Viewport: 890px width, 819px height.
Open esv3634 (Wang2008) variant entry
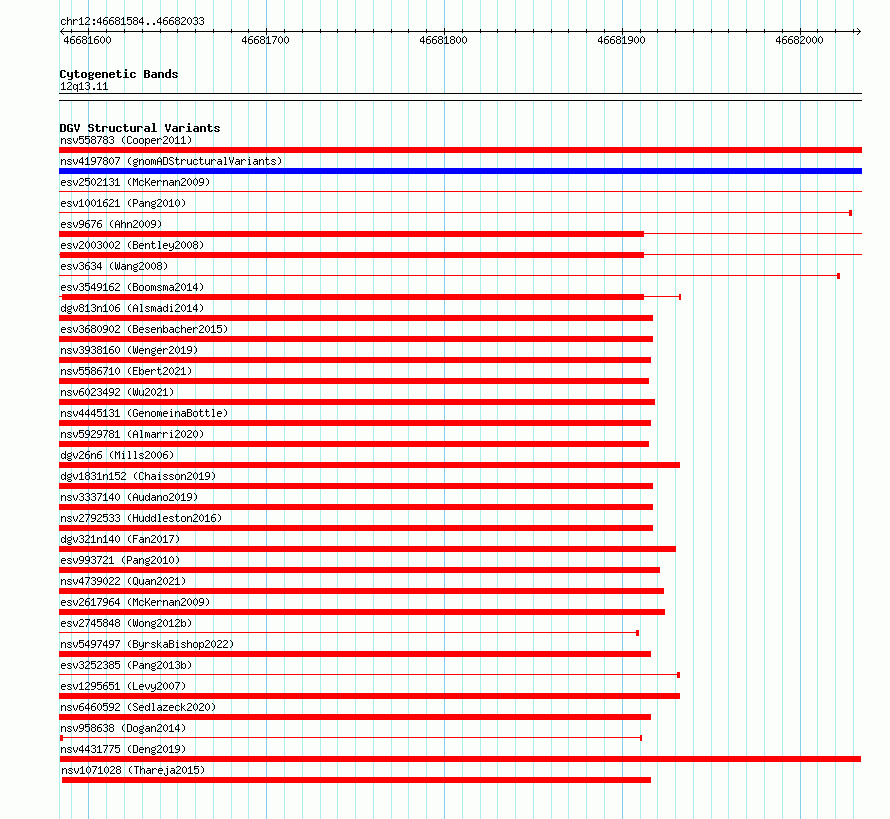(114, 266)
